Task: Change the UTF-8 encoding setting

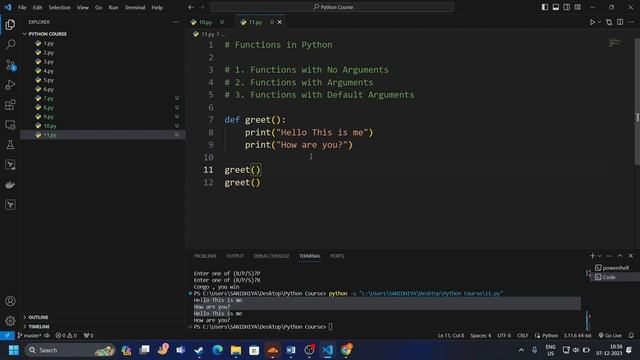Action: [x=504, y=336]
